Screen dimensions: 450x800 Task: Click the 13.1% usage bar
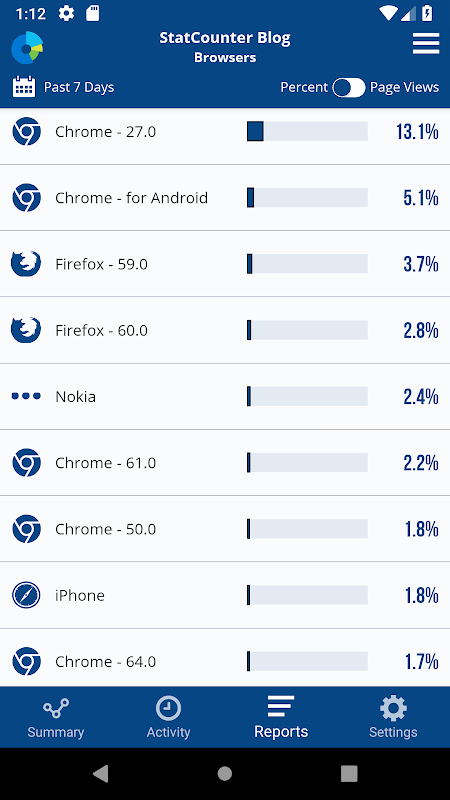tap(307, 131)
